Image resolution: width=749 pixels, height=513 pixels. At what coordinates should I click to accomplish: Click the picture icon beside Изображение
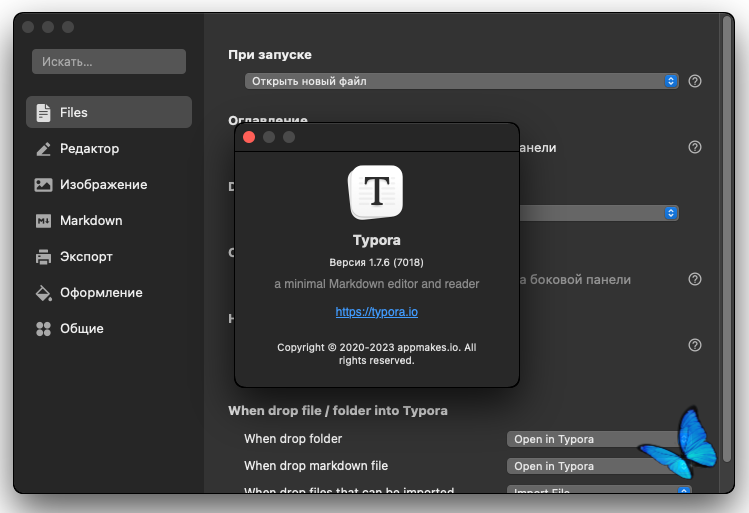[43, 184]
